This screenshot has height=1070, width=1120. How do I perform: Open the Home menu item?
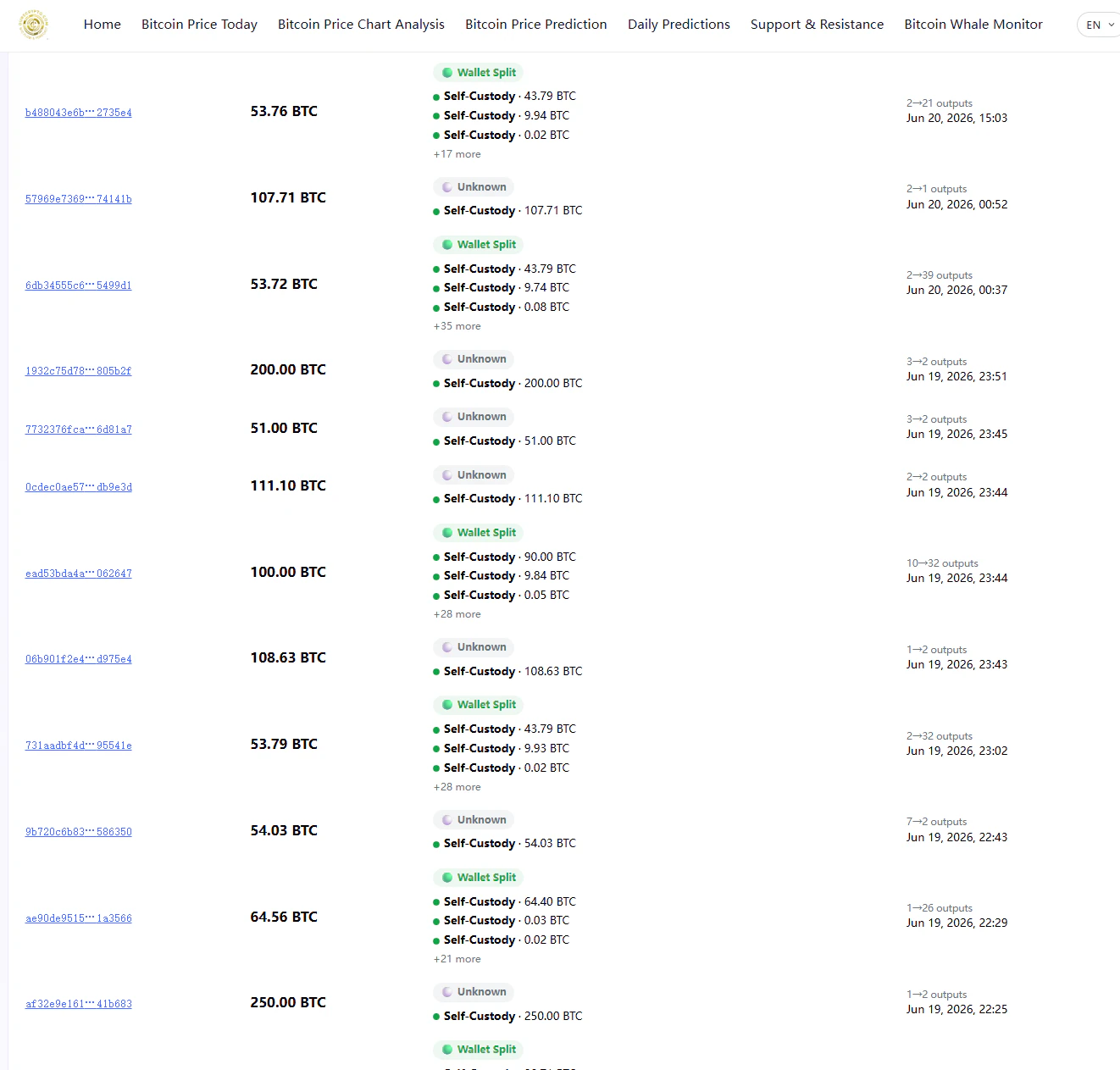[103, 25]
